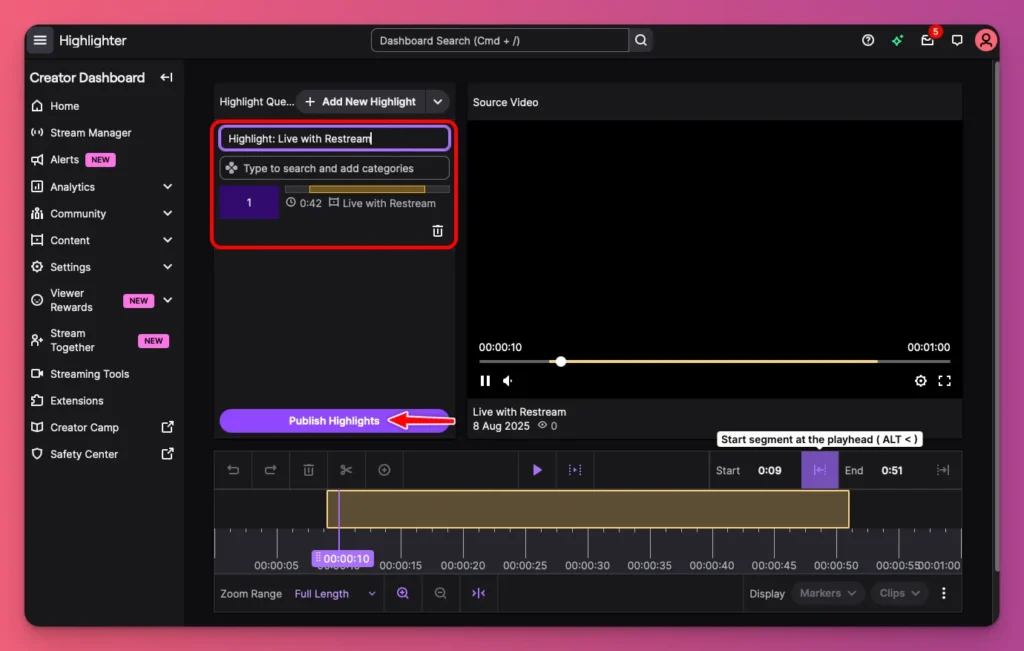Collapse the Creator Dashboard sidebar

click(x=167, y=77)
